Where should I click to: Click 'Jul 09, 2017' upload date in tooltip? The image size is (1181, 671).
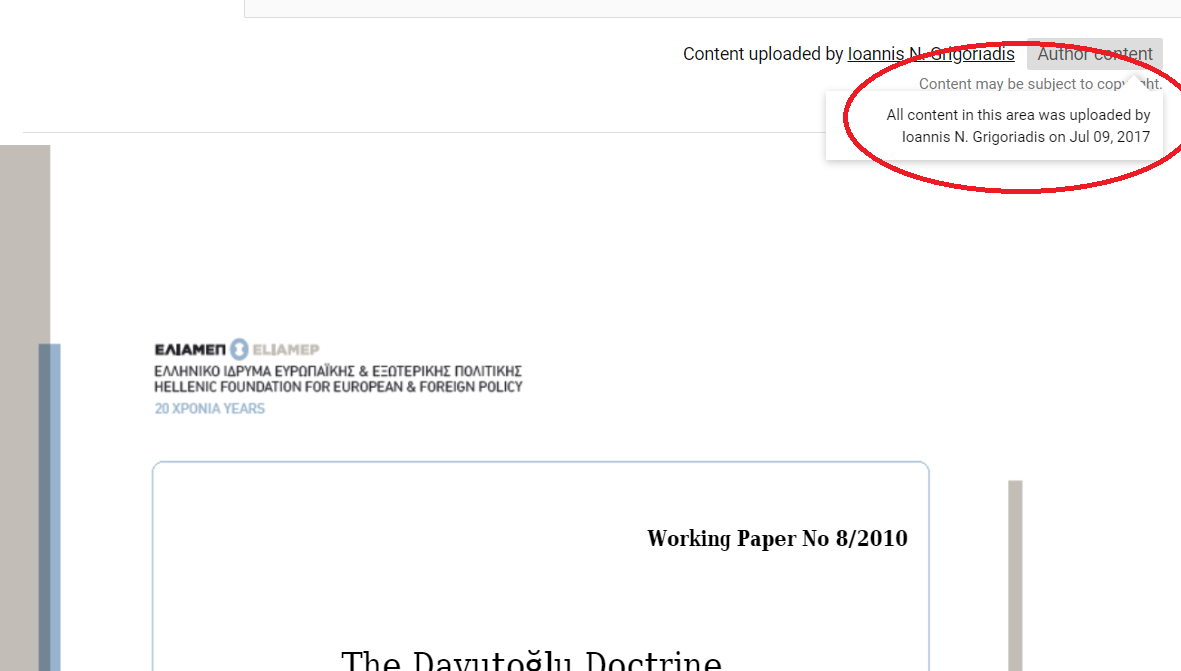click(x=1110, y=137)
